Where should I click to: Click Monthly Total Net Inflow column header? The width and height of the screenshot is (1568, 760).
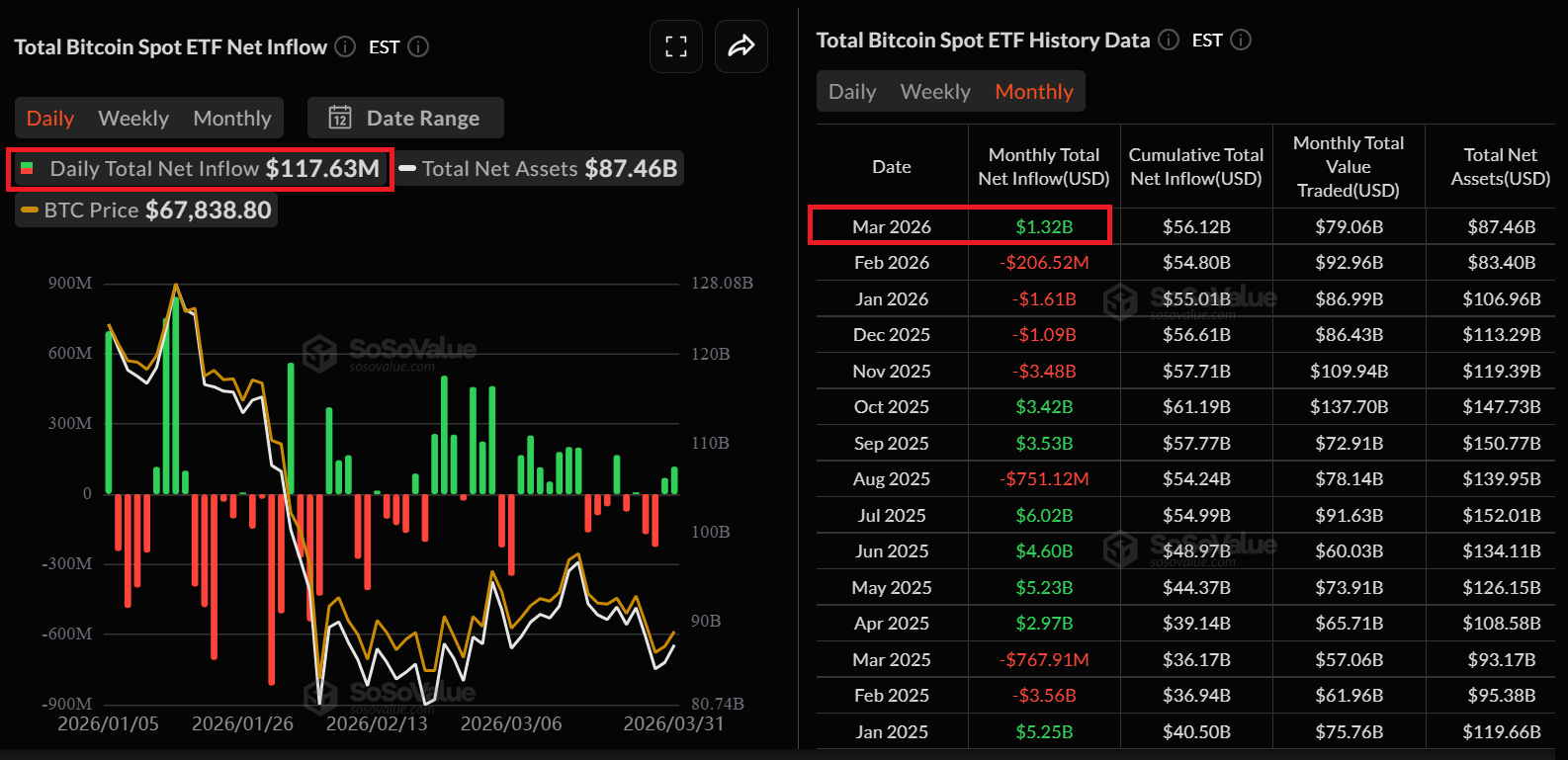pyautogui.click(x=1044, y=167)
